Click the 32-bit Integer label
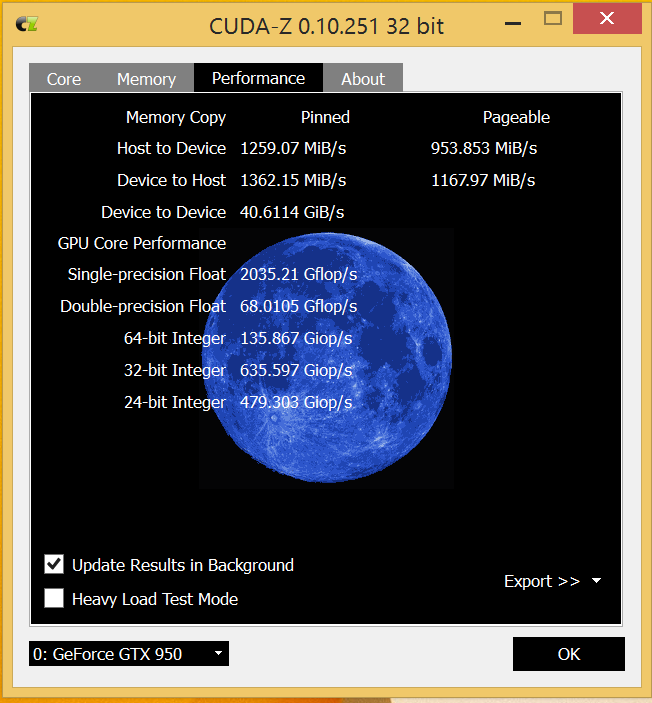 tap(175, 370)
